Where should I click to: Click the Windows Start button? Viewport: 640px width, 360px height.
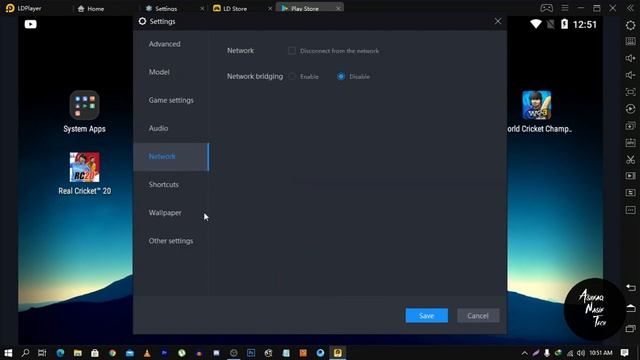[8, 353]
